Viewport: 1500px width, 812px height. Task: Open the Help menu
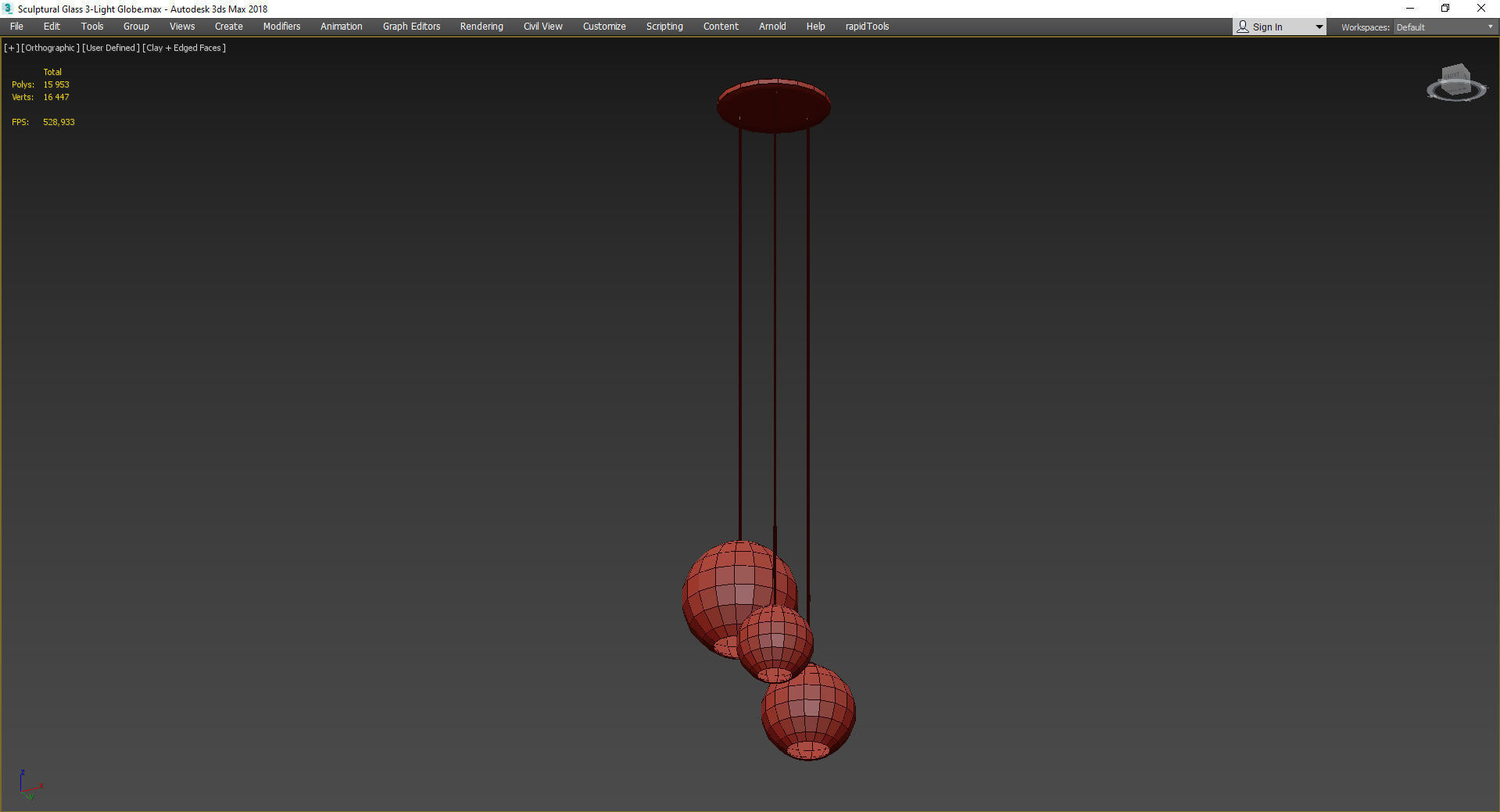815,27
